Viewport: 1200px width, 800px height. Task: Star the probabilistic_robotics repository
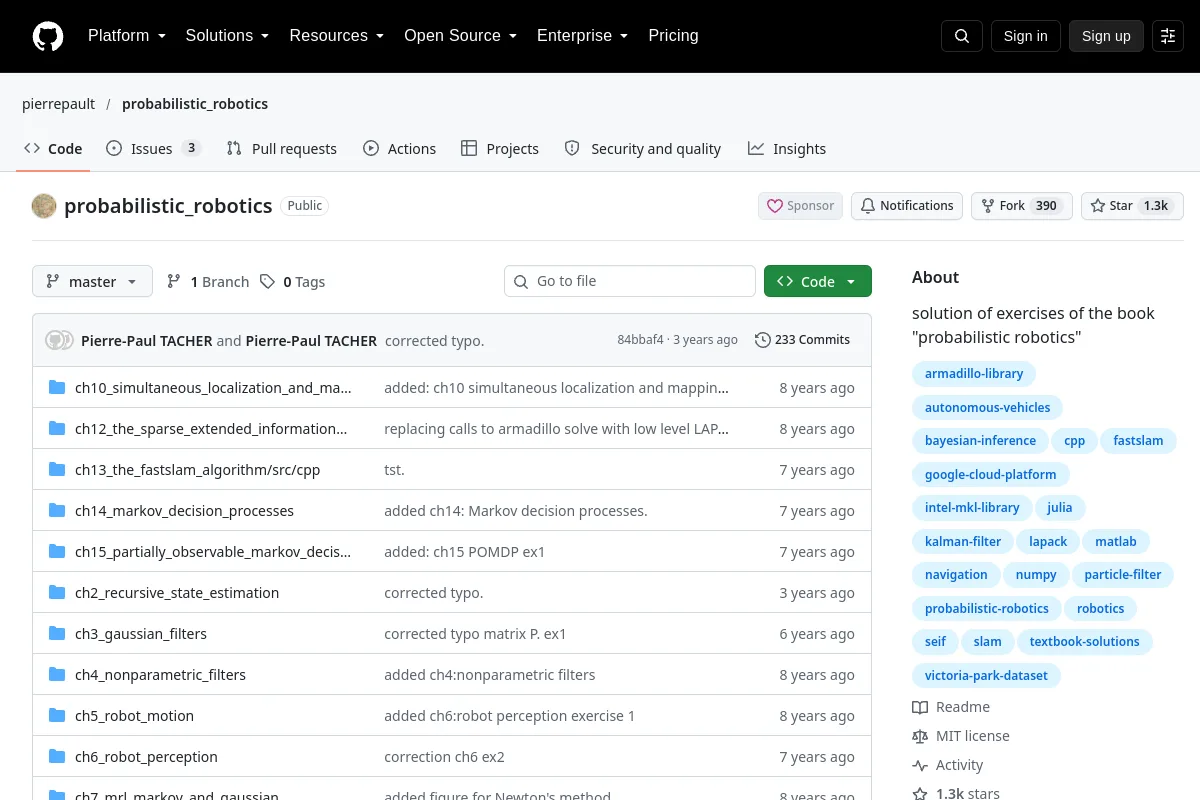(1132, 206)
